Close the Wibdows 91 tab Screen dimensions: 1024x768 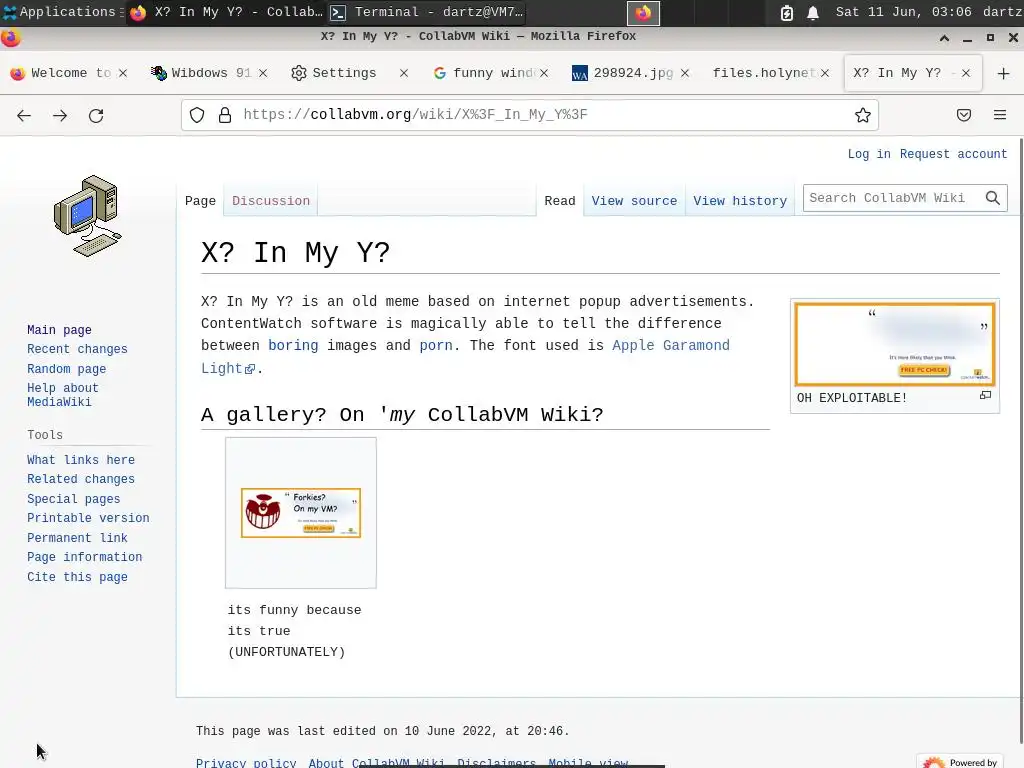tap(263, 73)
